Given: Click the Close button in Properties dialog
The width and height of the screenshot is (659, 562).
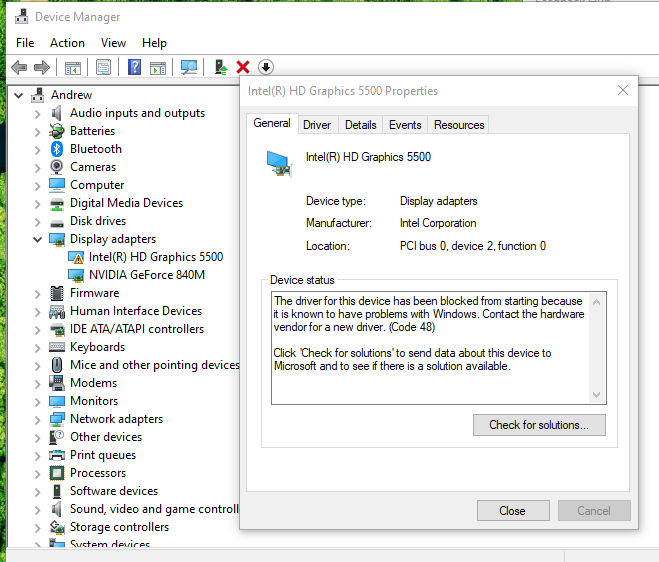Looking at the screenshot, I should [x=513, y=511].
